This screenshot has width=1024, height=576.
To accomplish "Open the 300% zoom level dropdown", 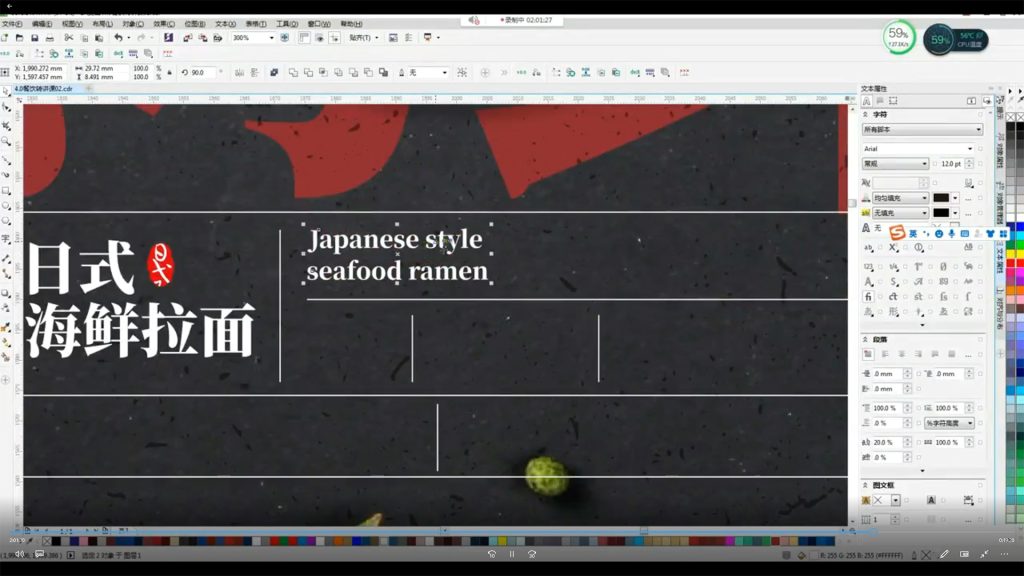I will (271, 38).
